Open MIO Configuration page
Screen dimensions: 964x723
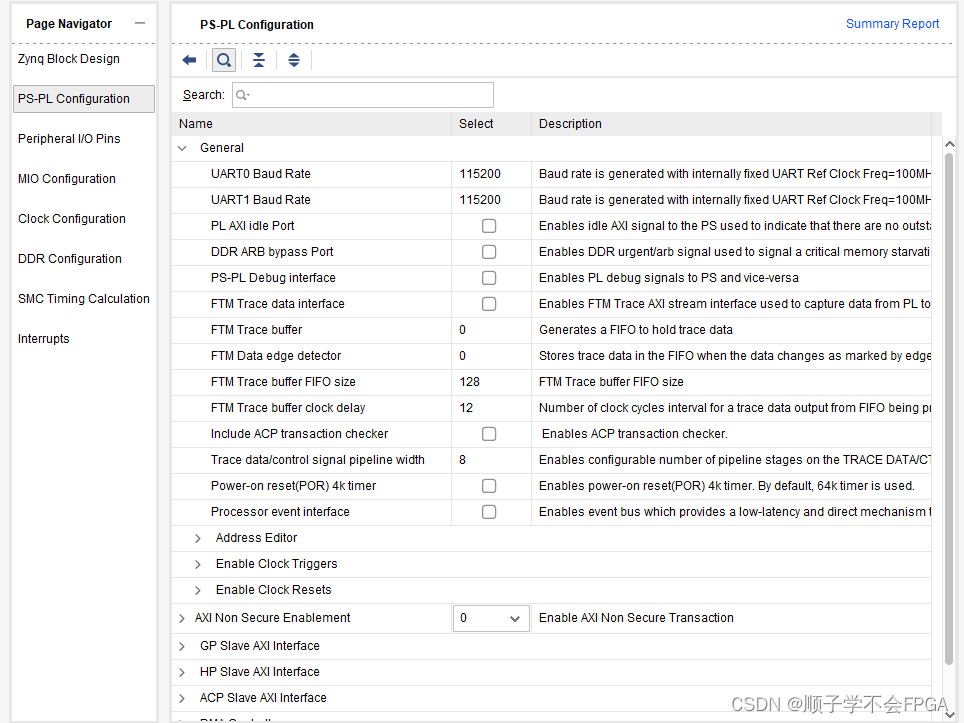point(66,178)
